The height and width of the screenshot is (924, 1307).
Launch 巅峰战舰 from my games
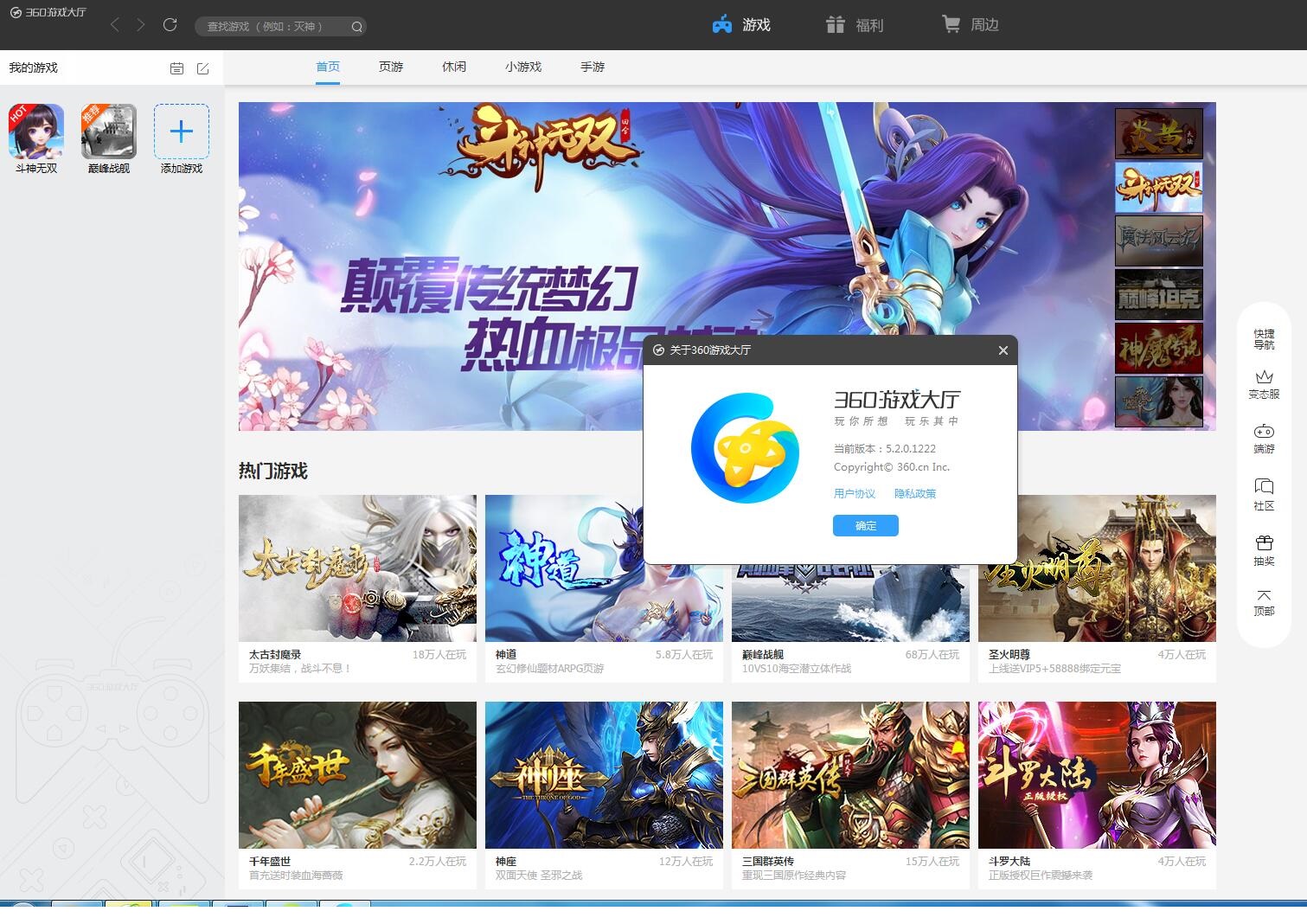[109, 138]
